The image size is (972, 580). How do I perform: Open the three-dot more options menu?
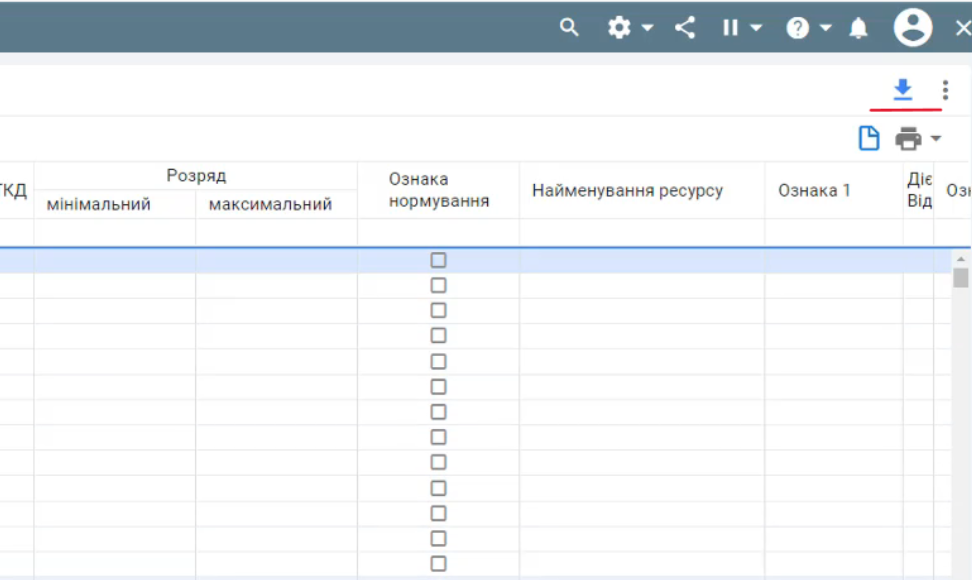(x=945, y=90)
